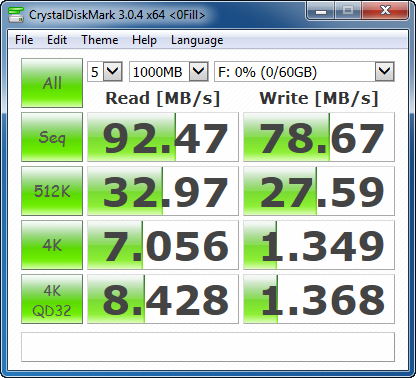Screen dimensions: 416x378
Task: Open the test run count dropdown
Action: click(105, 71)
